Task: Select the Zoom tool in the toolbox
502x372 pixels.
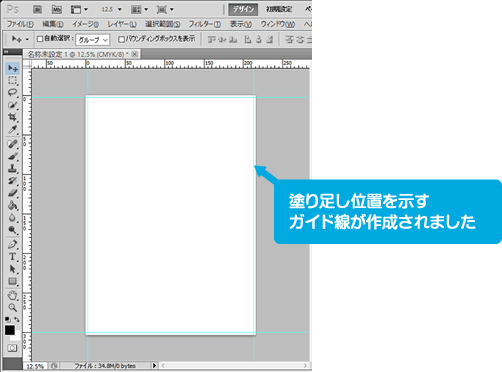Action: click(x=13, y=307)
